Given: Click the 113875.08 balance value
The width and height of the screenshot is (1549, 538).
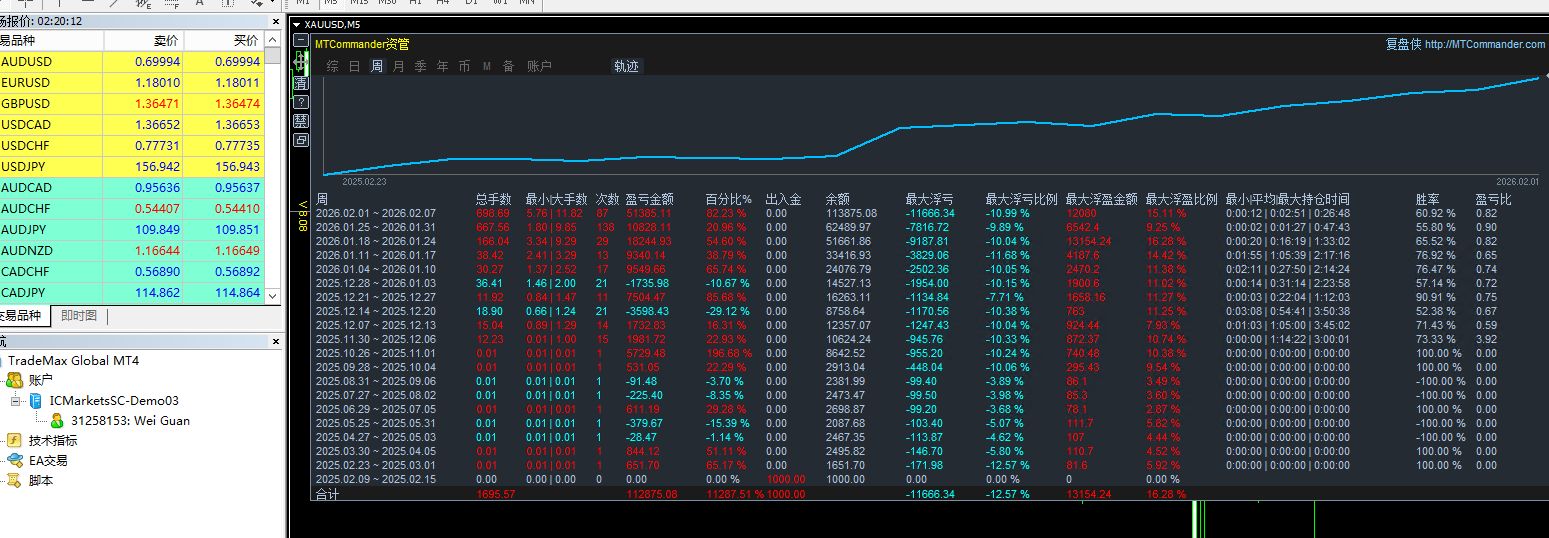Looking at the screenshot, I should (x=851, y=213).
